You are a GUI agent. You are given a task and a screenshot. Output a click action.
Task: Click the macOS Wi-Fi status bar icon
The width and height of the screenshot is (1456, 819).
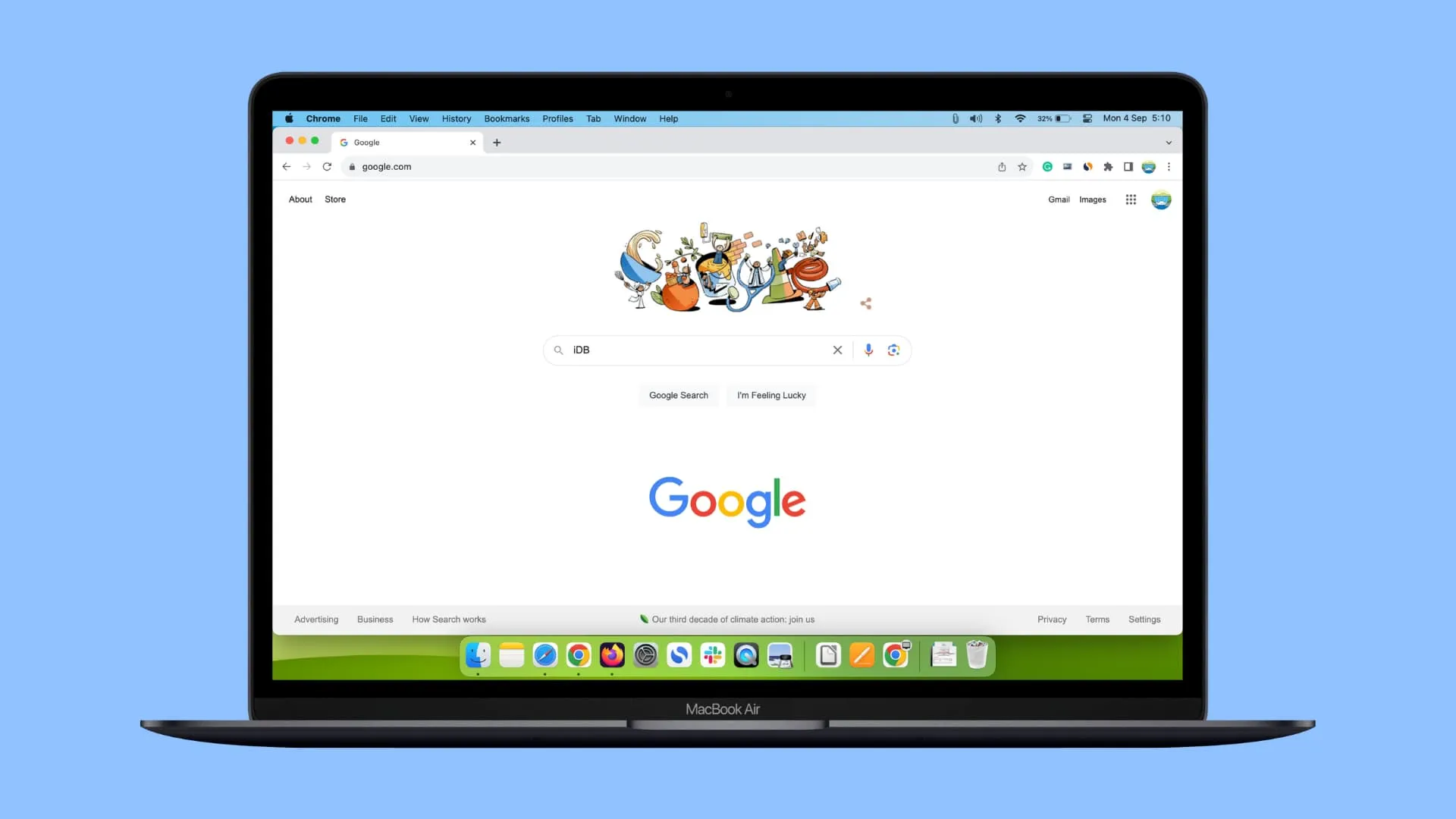pyautogui.click(x=1020, y=118)
